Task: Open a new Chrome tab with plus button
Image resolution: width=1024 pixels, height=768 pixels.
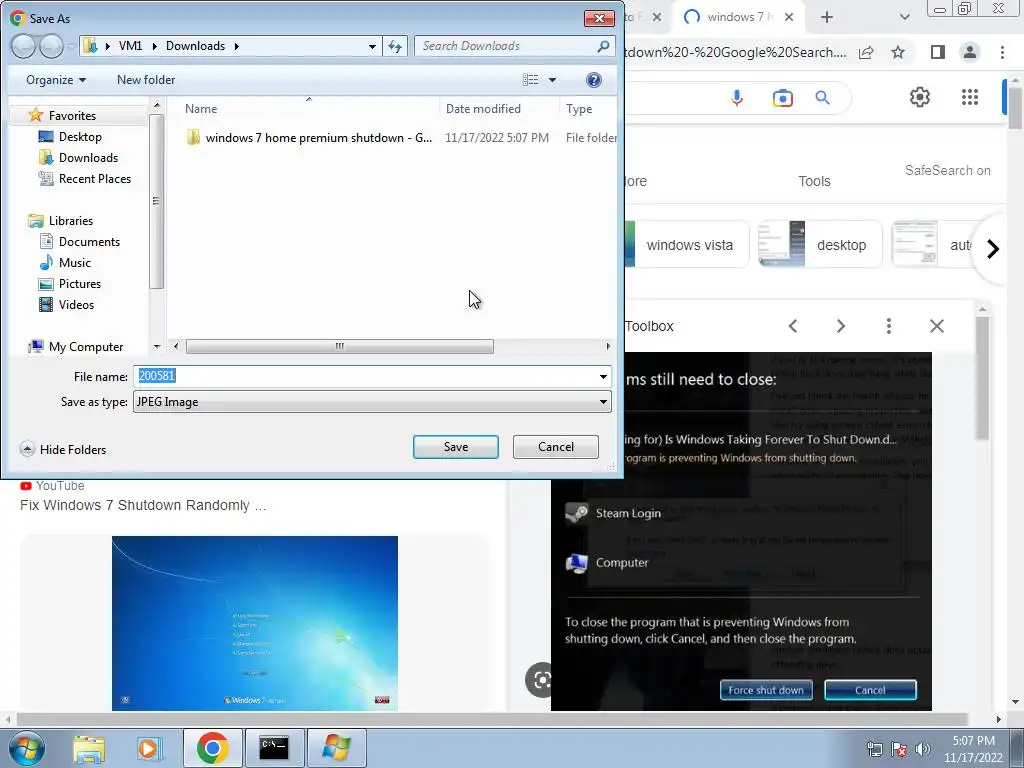Action: [827, 18]
